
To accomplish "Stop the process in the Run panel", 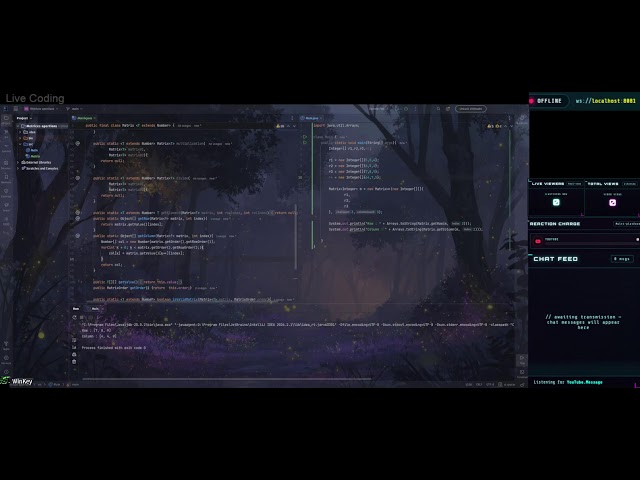I will point(82,317).
